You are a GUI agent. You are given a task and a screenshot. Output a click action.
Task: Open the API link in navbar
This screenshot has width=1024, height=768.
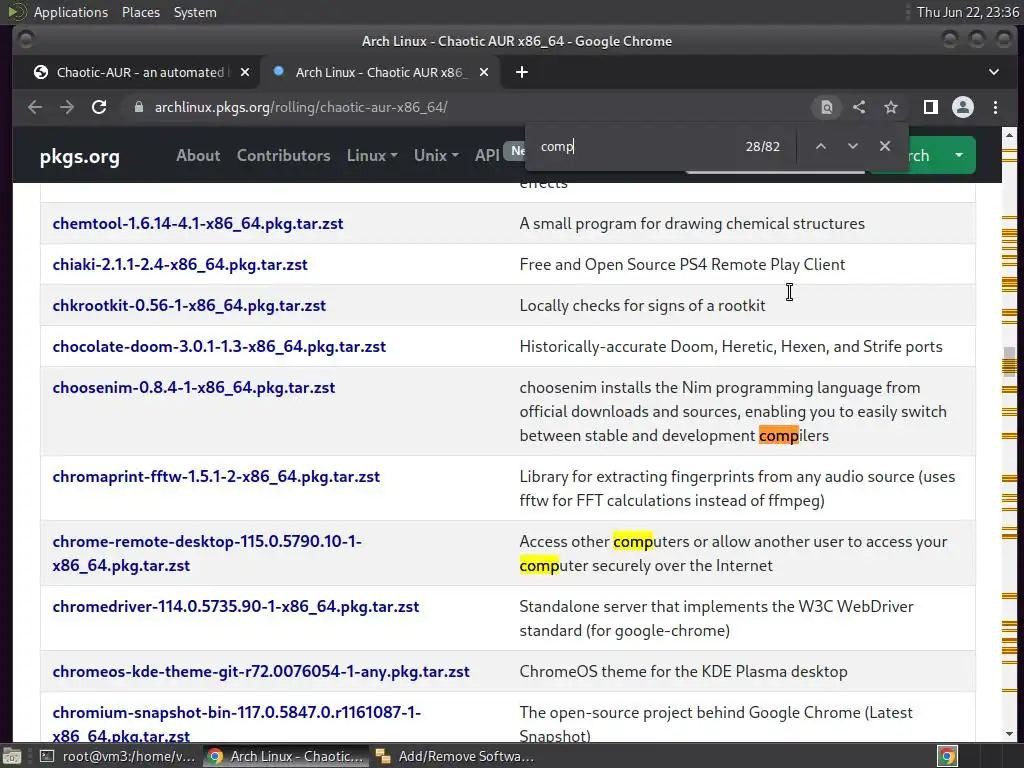click(487, 155)
